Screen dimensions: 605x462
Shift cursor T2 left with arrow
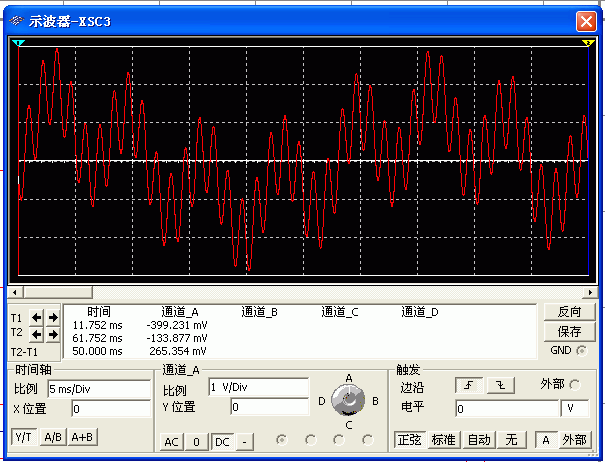tap(38, 333)
